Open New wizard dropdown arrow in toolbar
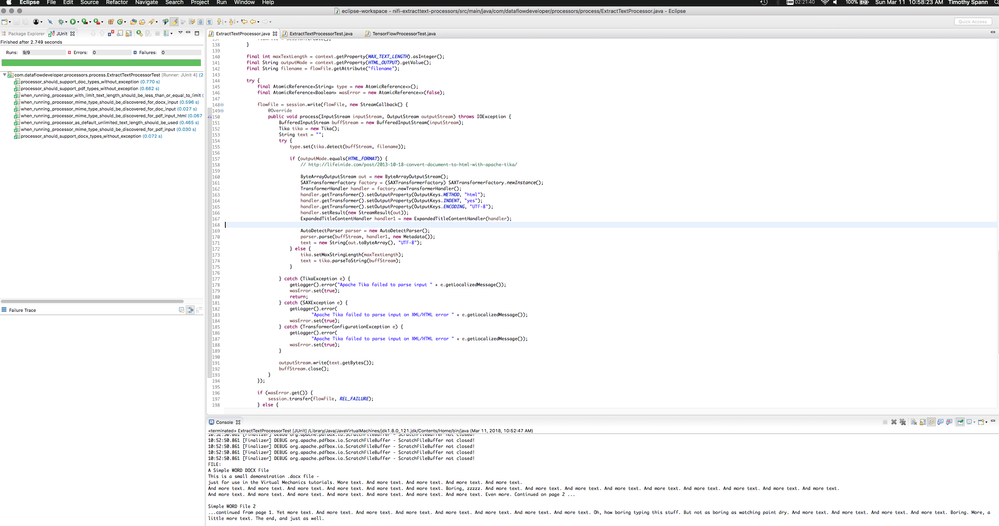Screen dimensions: 999x526 [x=10, y=22]
